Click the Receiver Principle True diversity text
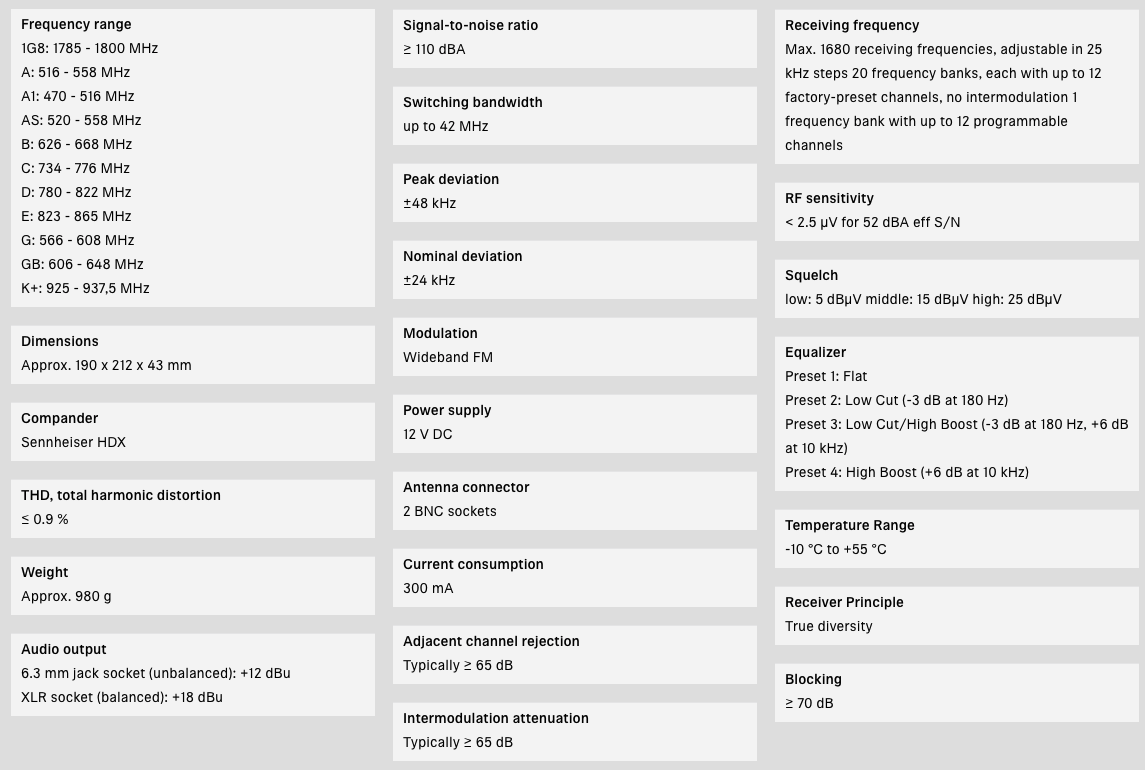Viewport: 1145px width, 770px height. 829,626
